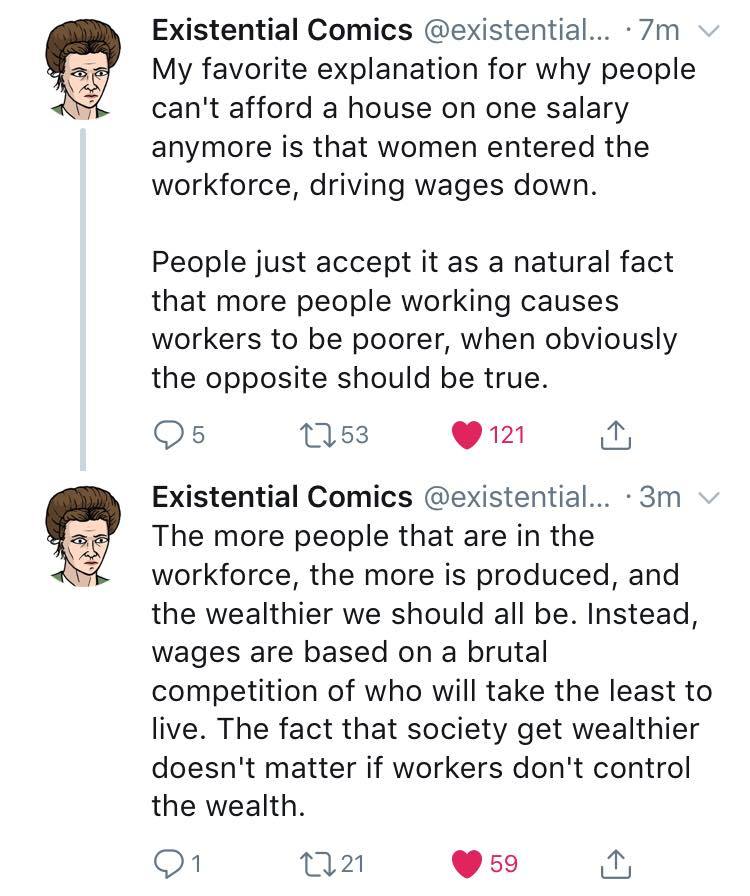Reply to the second tweet via comment icon

pos(167,863)
